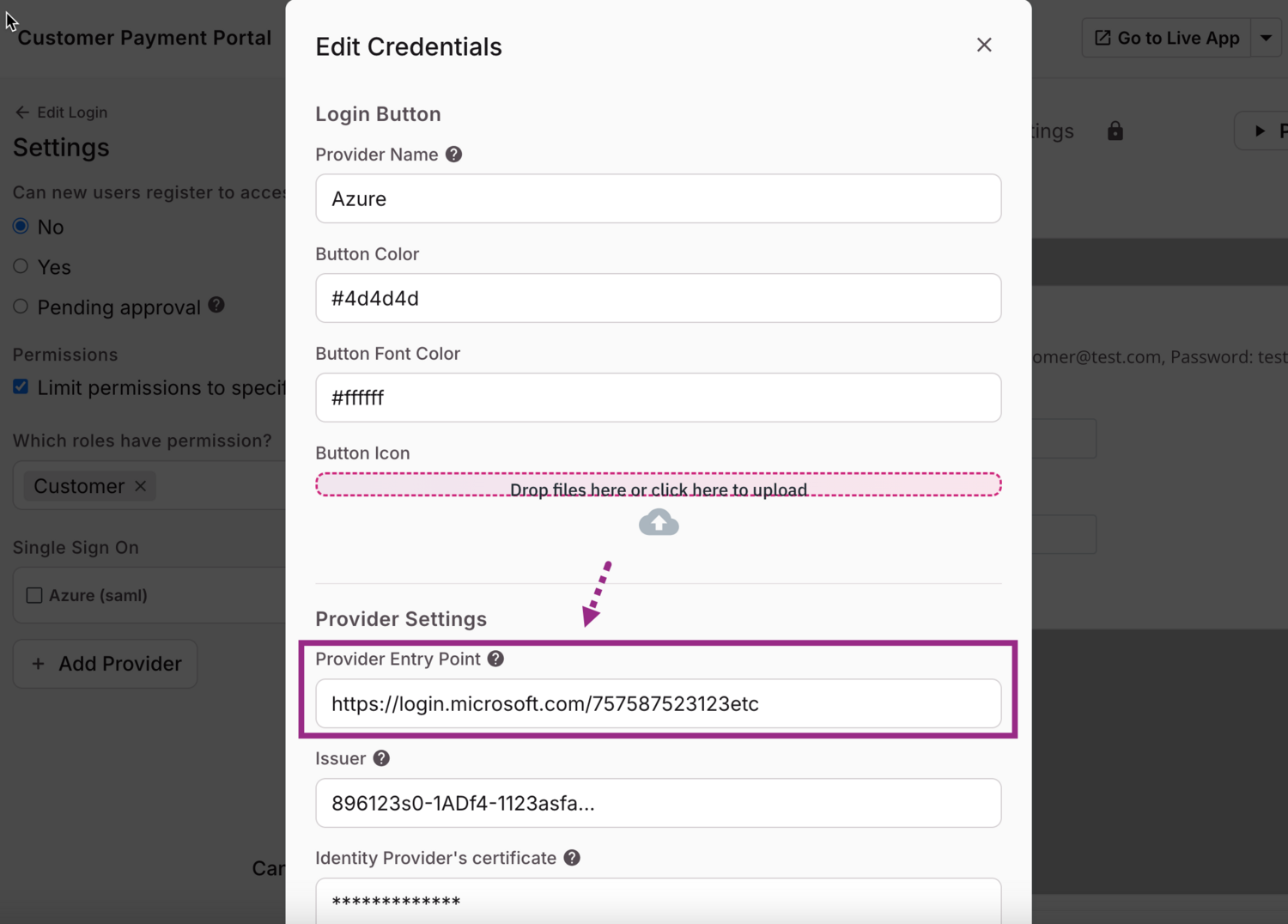Click the lock icon near settings
This screenshot has height=924, width=1288.
click(1115, 131)
